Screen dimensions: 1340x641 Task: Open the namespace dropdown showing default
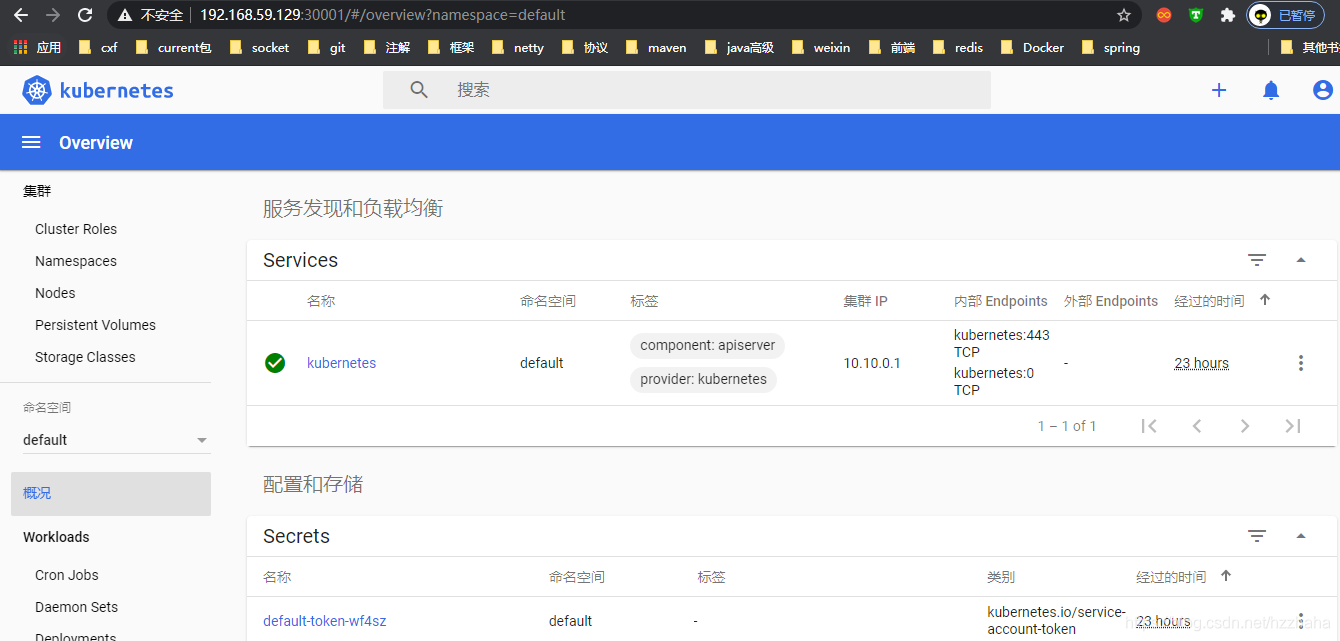(115, 440)
